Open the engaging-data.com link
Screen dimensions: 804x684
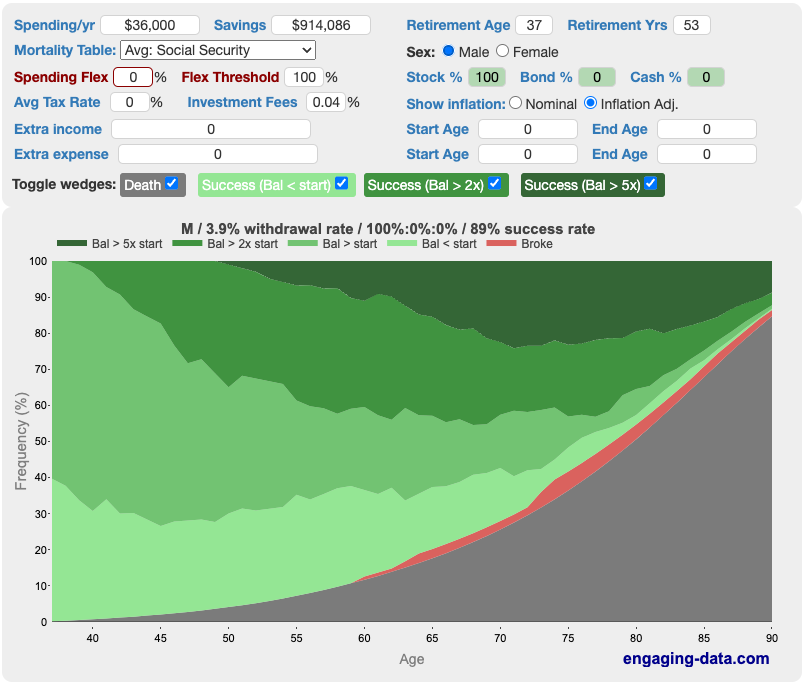[695, 658]
